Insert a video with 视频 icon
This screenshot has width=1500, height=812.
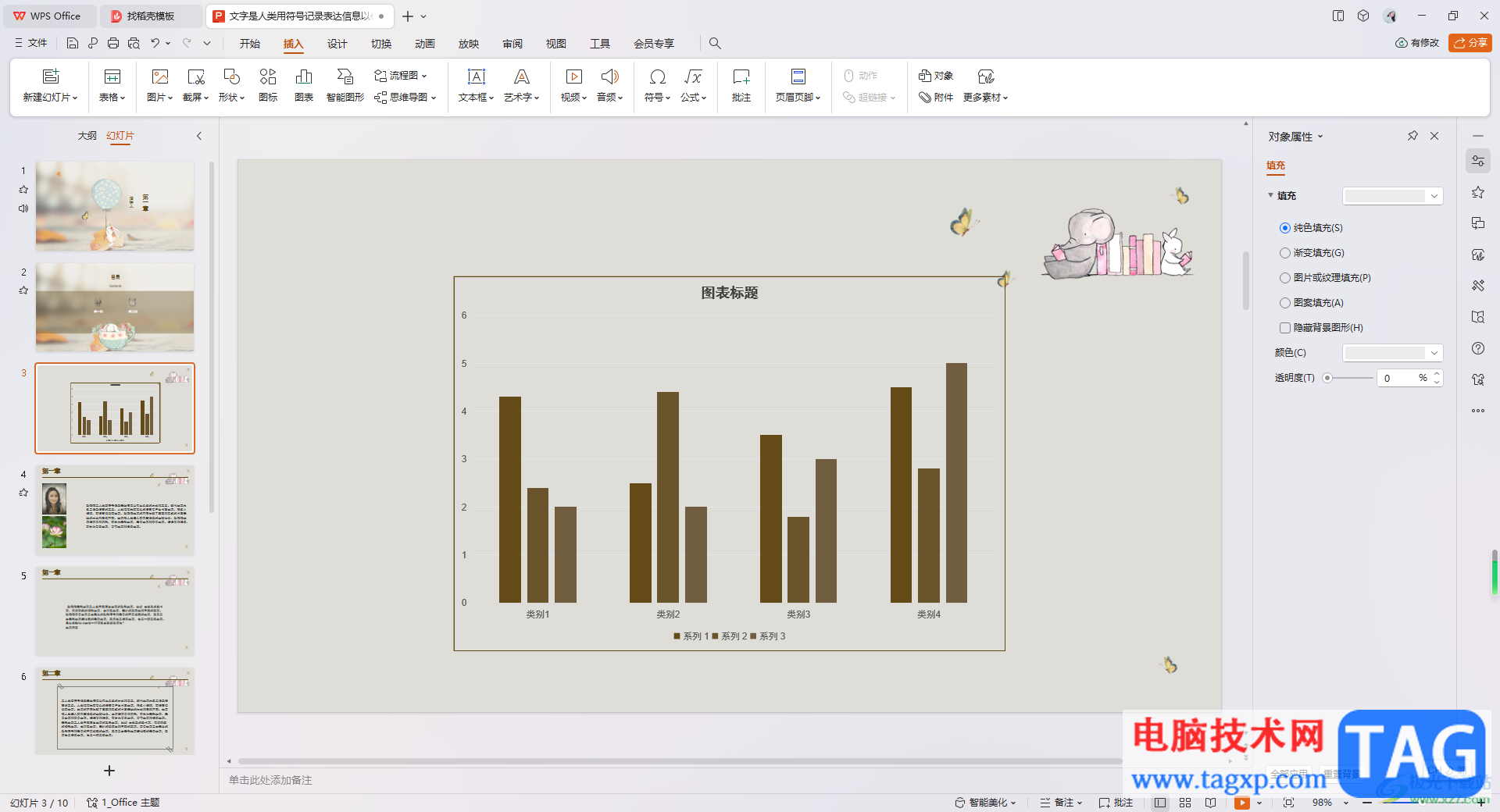click(573, 77)
